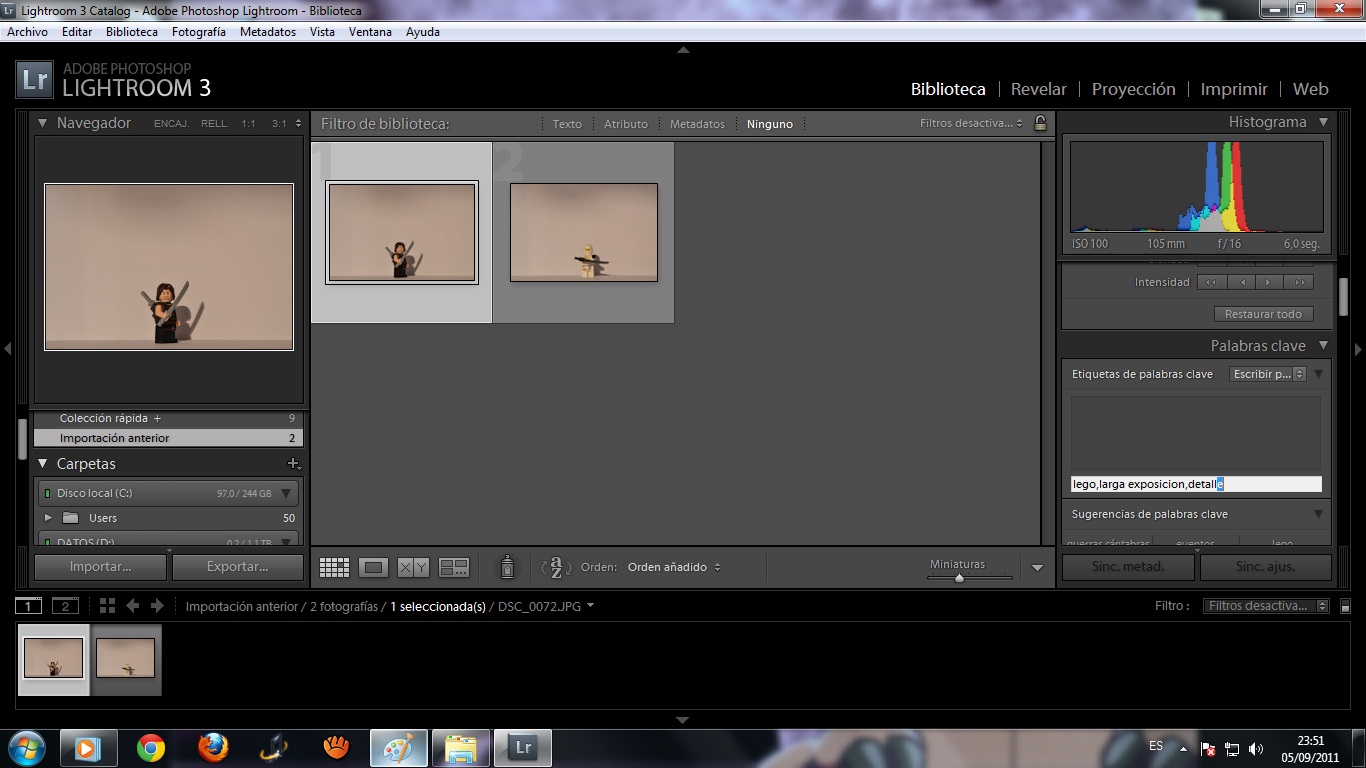Open the Fotografía menu

click(x=199, y=32)
